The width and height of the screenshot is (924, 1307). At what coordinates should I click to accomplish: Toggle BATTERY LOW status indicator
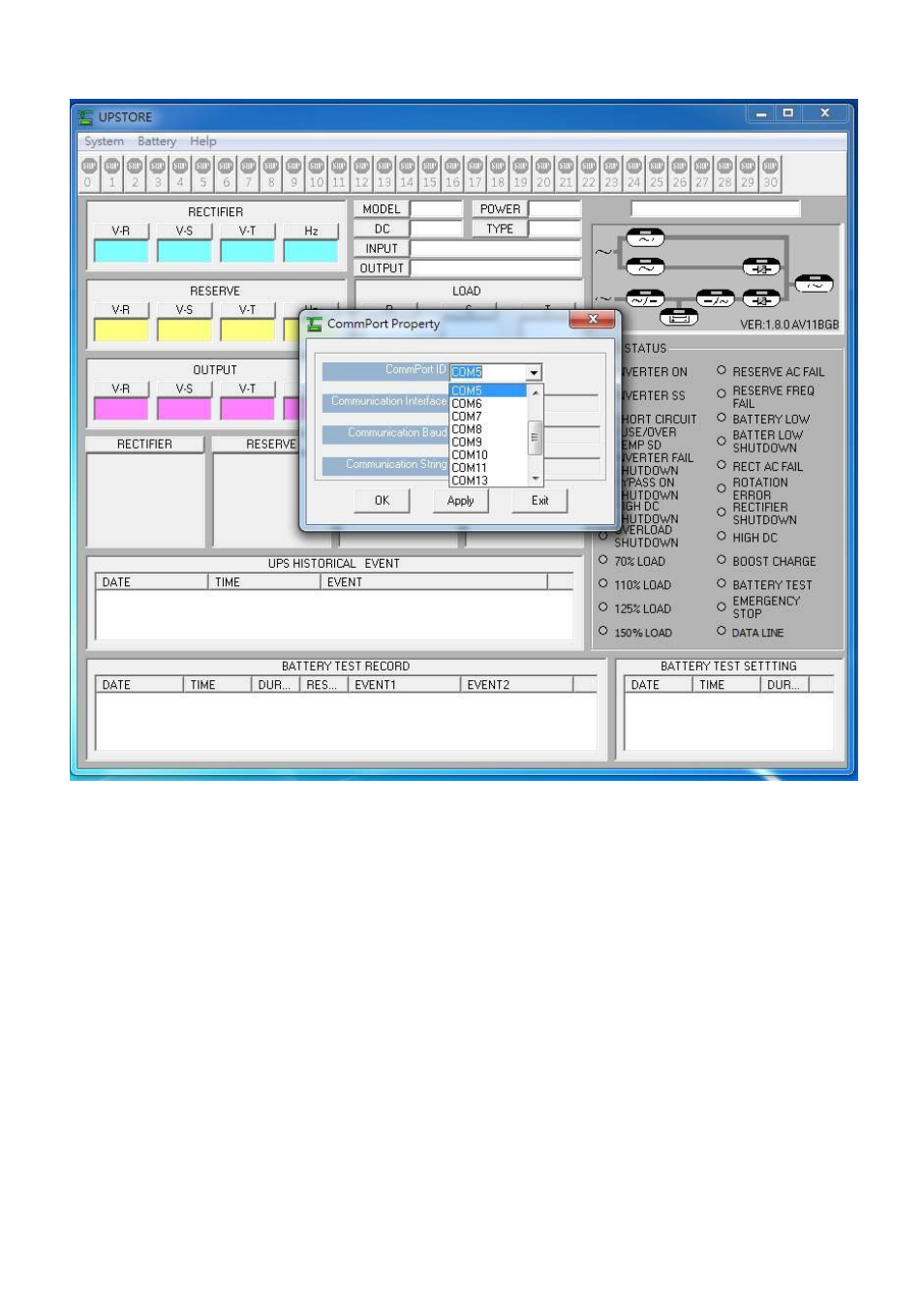click(722, 418)
